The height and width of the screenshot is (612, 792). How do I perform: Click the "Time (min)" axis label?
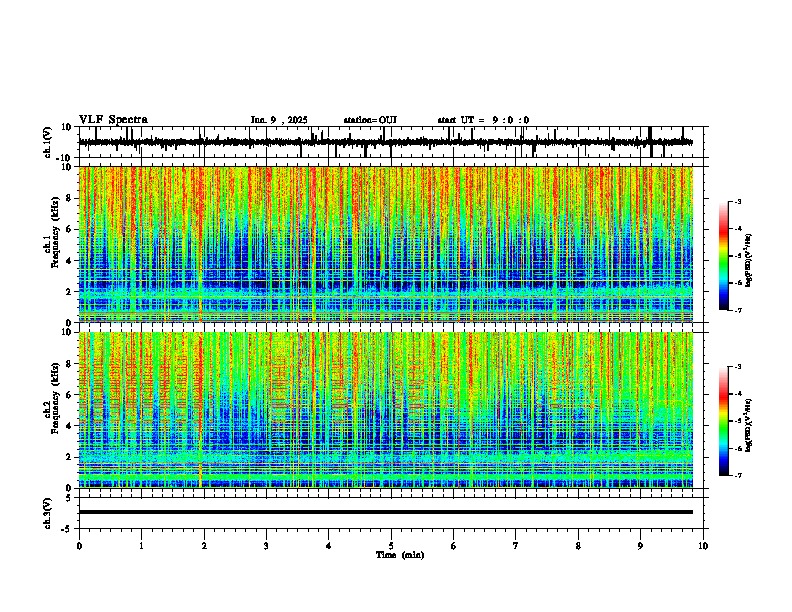(x=400, y=555)
